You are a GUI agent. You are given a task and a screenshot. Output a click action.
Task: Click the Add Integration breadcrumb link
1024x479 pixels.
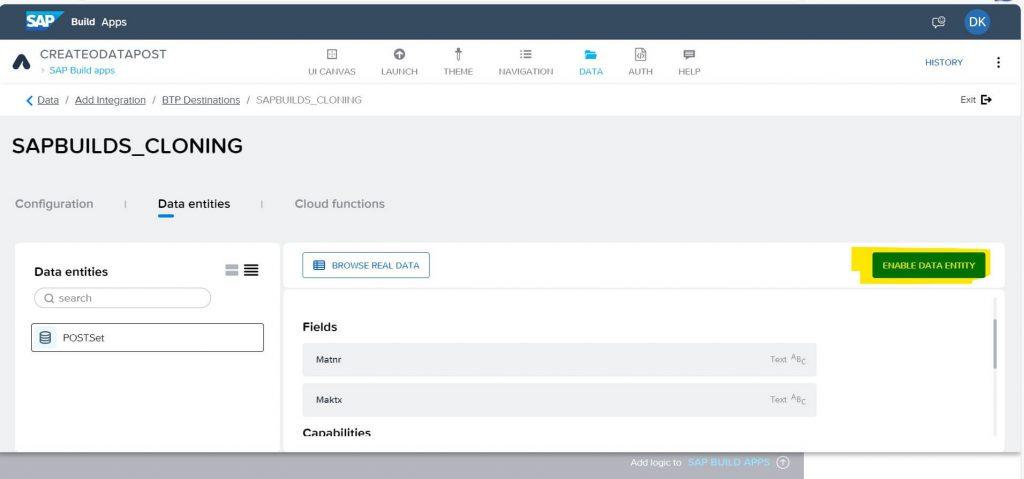[110, 100]
